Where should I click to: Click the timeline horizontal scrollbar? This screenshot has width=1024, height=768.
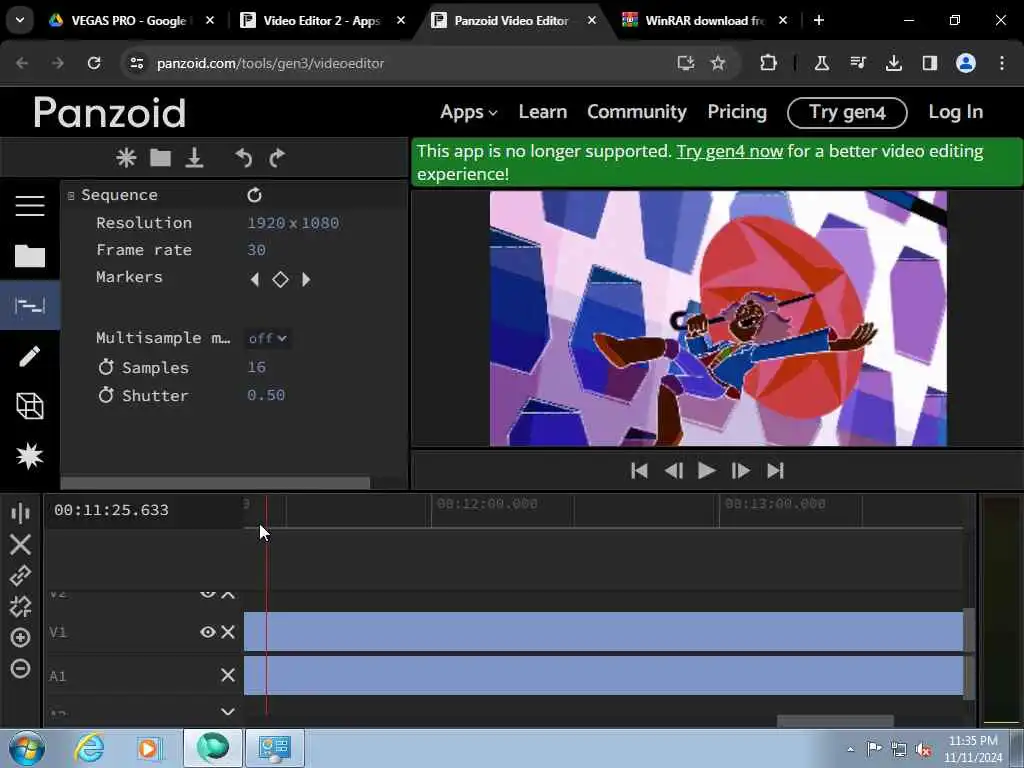point(835,721)
